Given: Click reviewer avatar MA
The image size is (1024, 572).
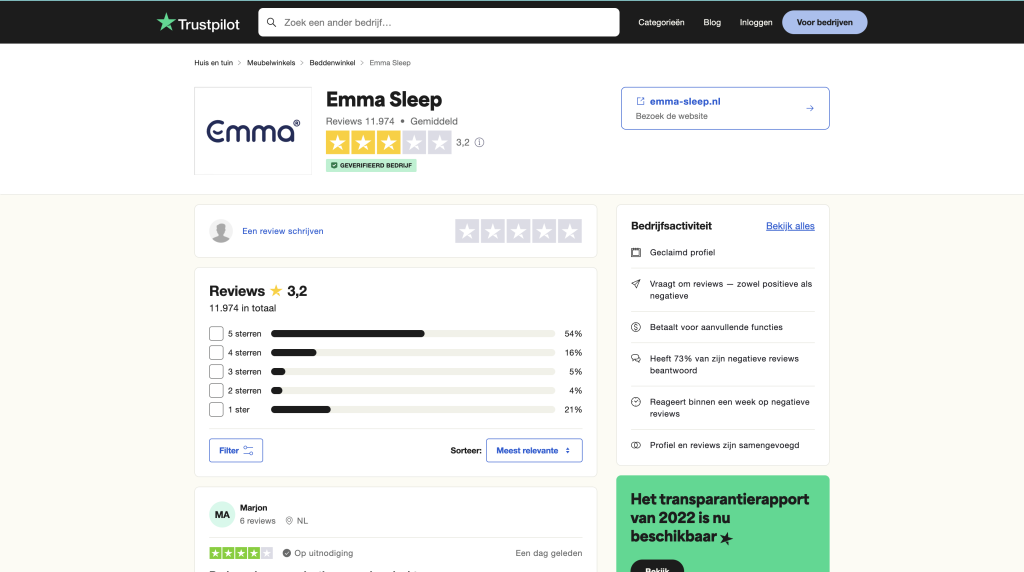Looking at the screenshot, I should (x=222, y=515).
